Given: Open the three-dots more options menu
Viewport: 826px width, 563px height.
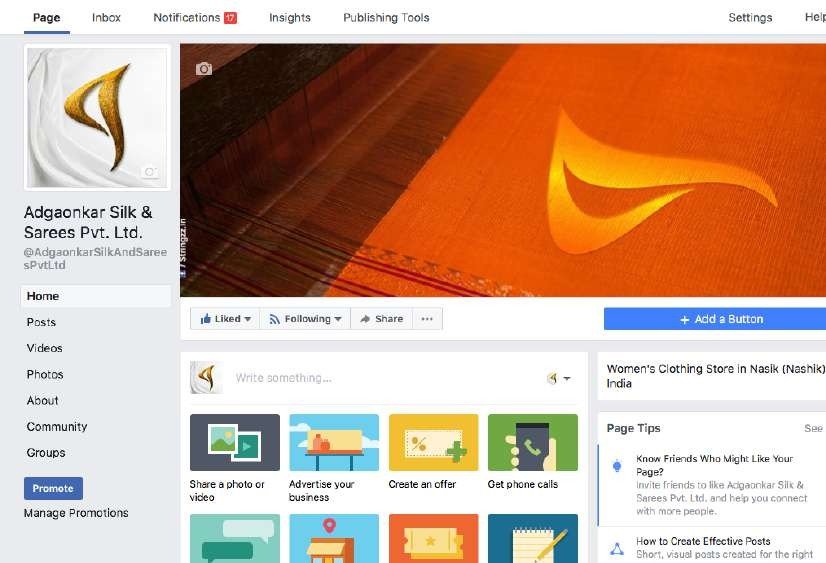Looking at the screenshot, I should coord(427,319).
